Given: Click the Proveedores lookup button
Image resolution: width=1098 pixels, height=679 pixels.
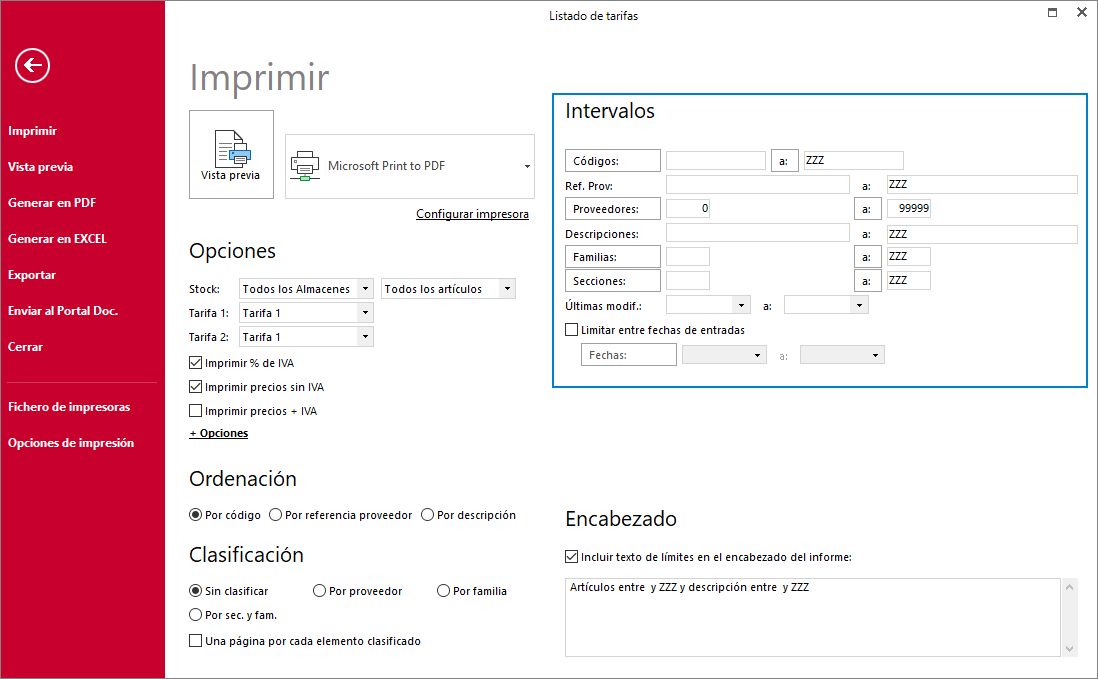Looking at the screenshot, I should pyautogui.click(x=613, y=209).
